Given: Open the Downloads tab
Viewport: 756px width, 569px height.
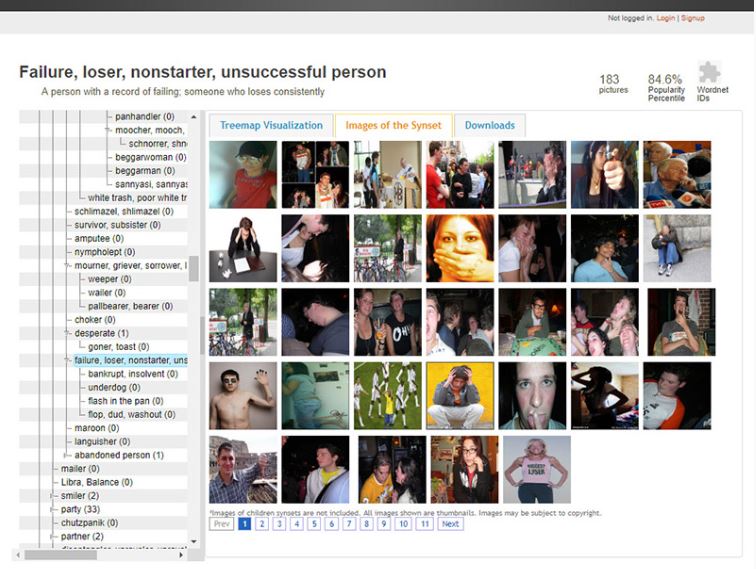Looking at the screenshot, I should tap(489, 125).
